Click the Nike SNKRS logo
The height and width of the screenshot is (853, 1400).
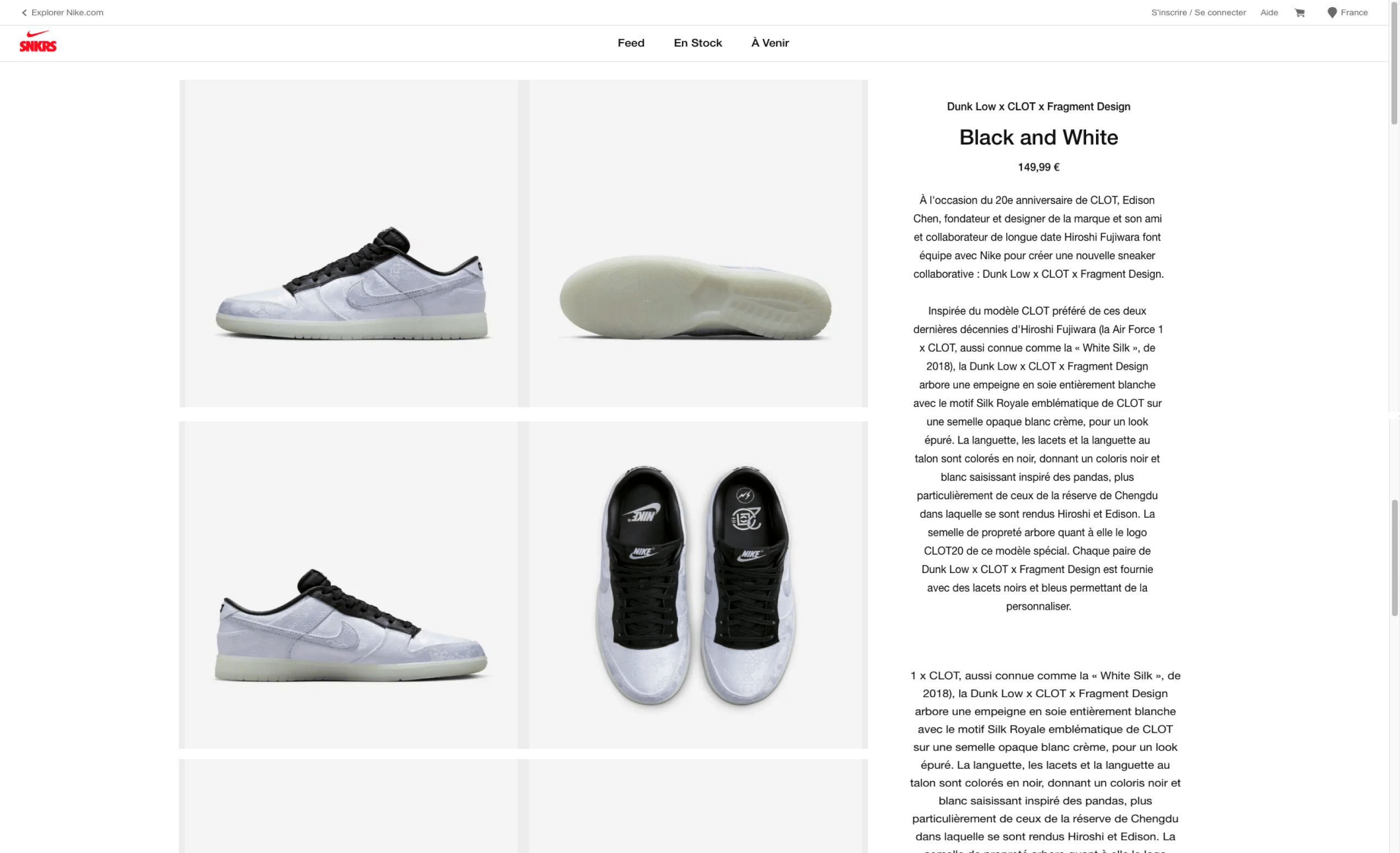[x=38, y=42]
